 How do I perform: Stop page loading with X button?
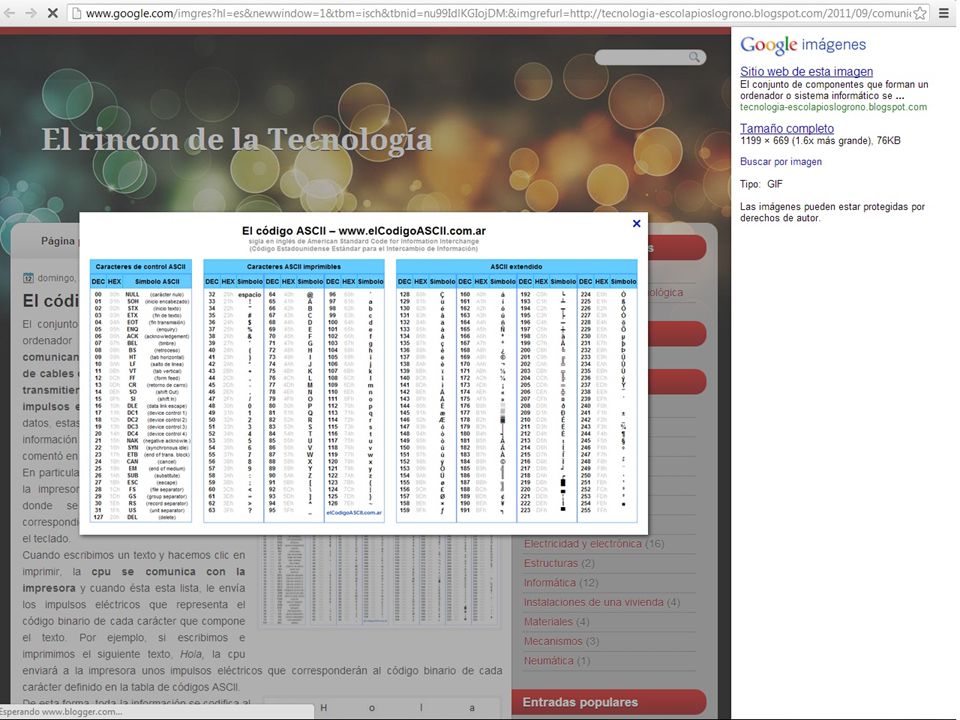[53, 12]
